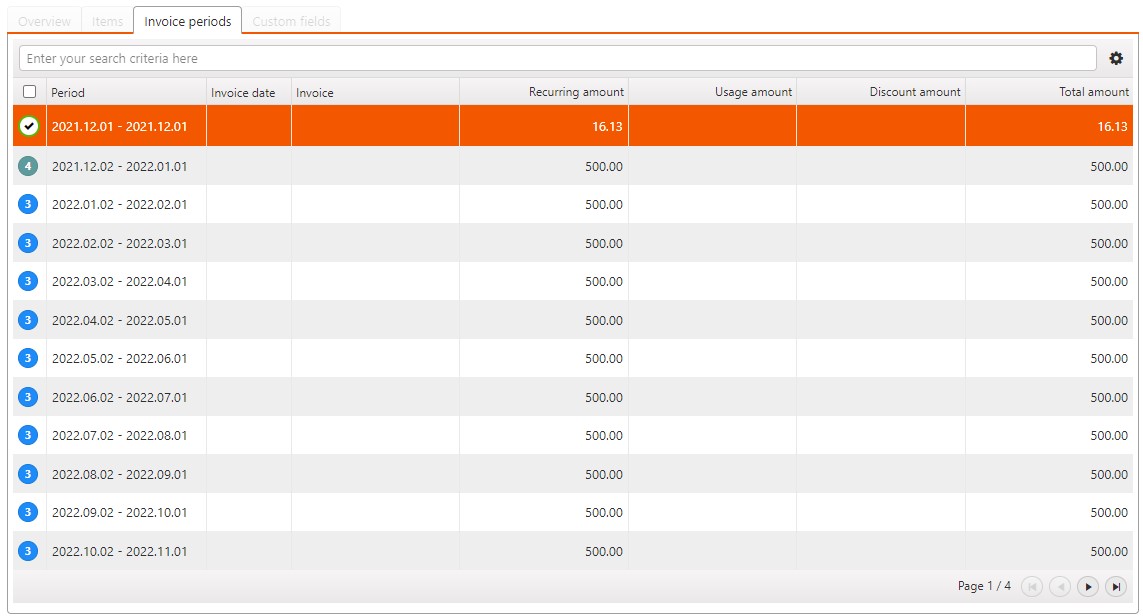
Task: Open the Custom fields tab
Action: coord(291,21)
